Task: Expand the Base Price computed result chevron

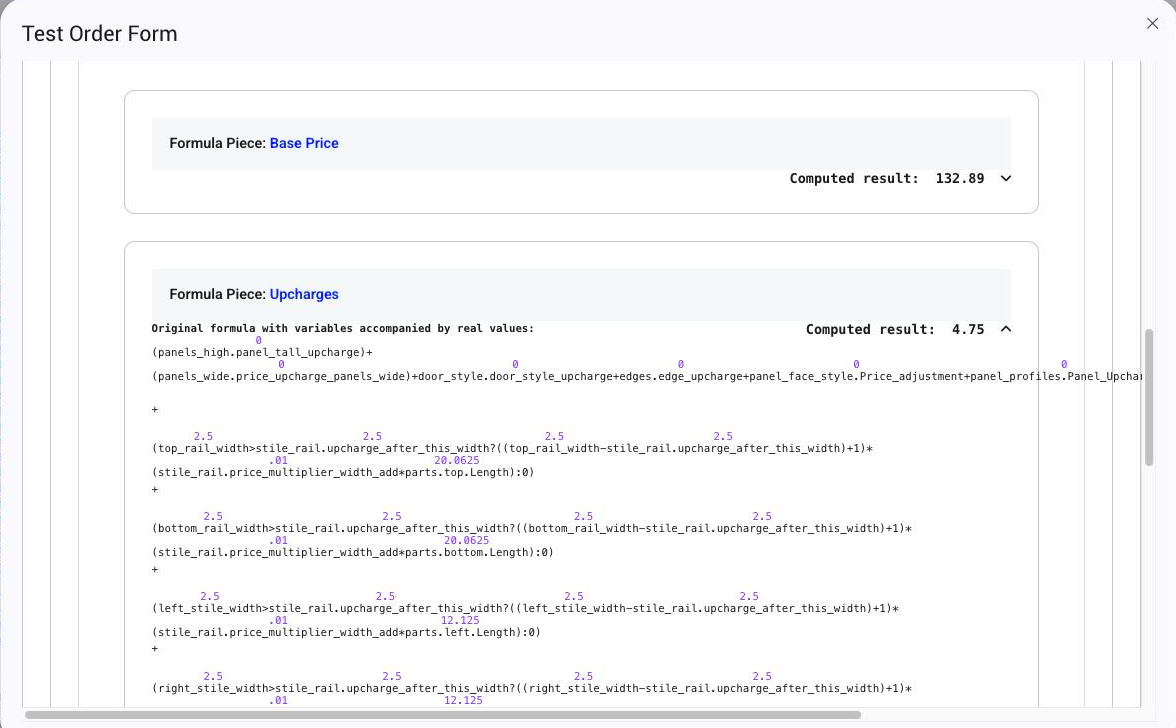Action: pyautogui.click(x=1006, y=178)
